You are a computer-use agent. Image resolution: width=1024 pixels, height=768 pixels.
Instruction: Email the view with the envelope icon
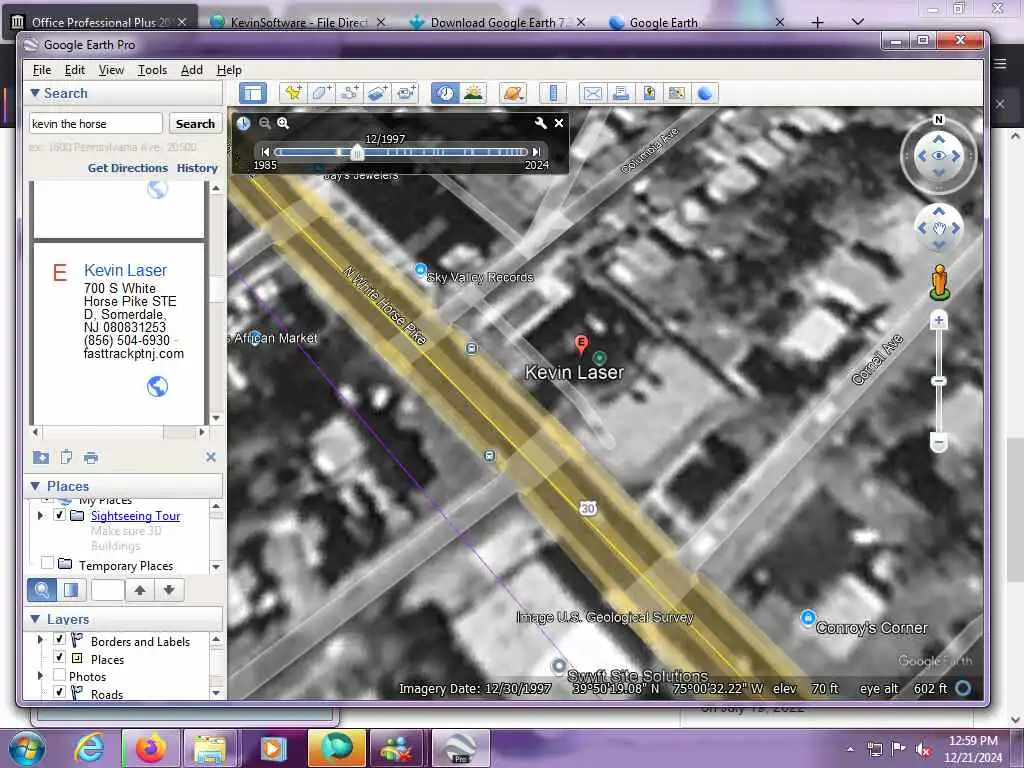(x=592, y=93)
